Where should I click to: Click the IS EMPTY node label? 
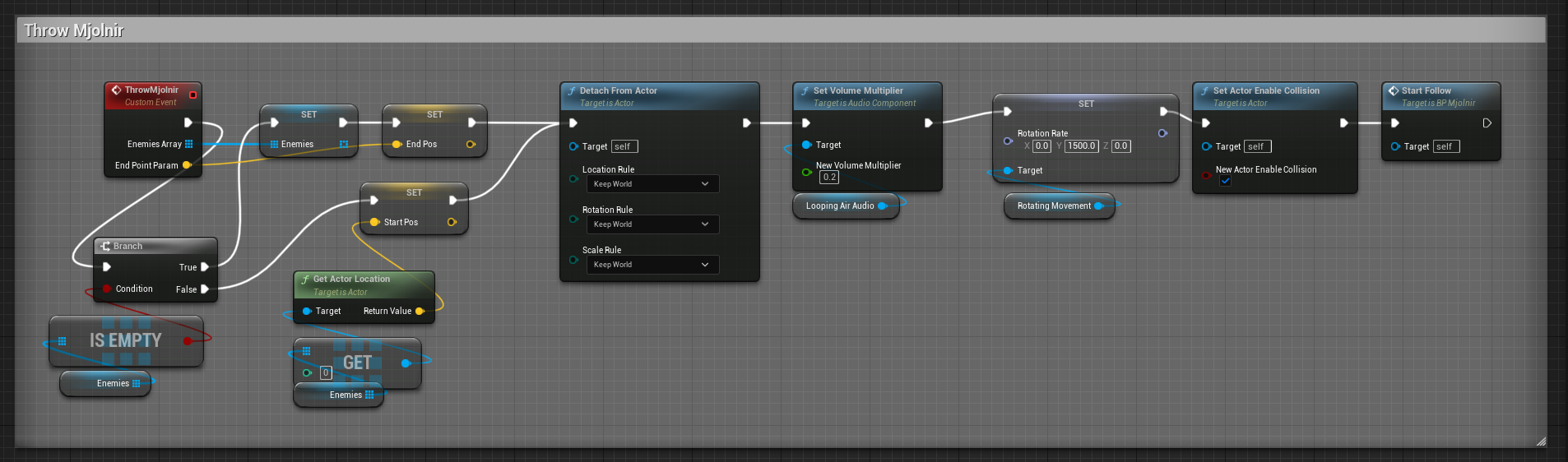pyautogui.click(x=126, y=340)
